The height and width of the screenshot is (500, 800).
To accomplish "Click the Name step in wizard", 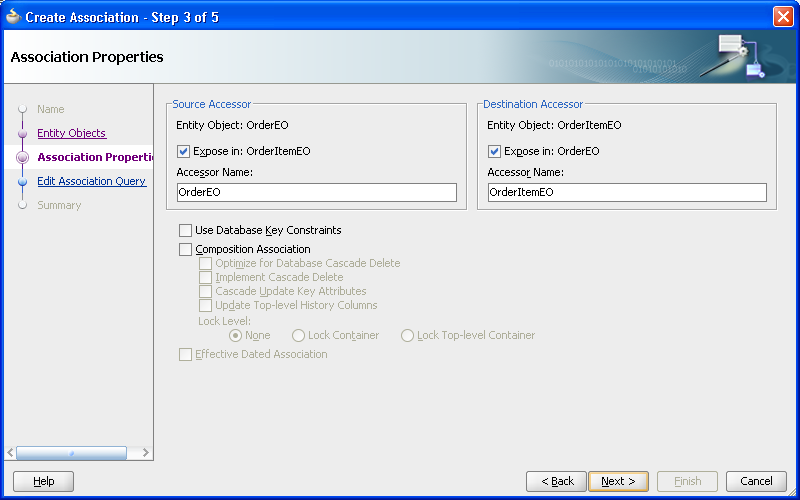I will coord(51,109).
